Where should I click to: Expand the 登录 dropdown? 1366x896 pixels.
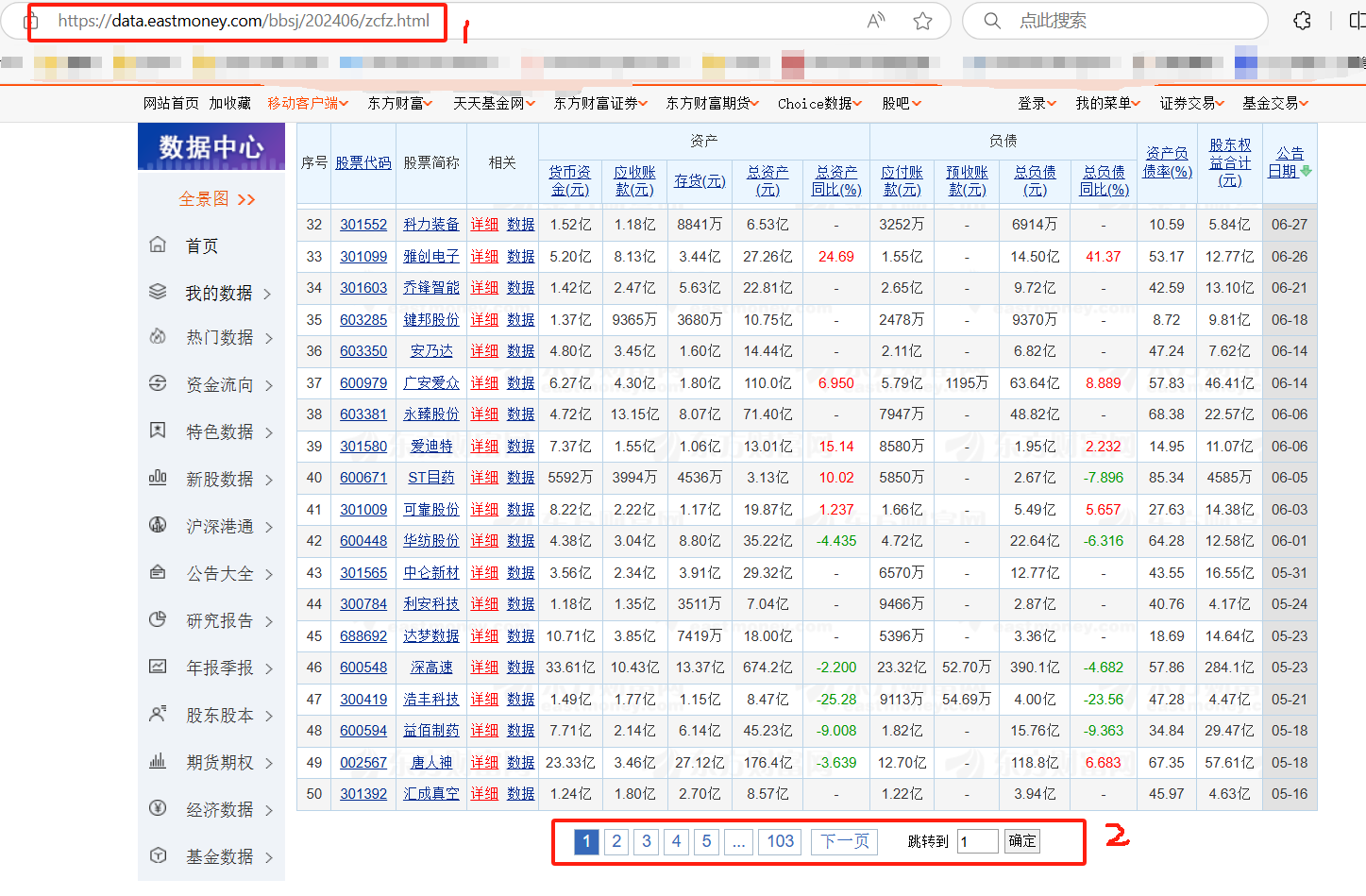point(1037,103)
